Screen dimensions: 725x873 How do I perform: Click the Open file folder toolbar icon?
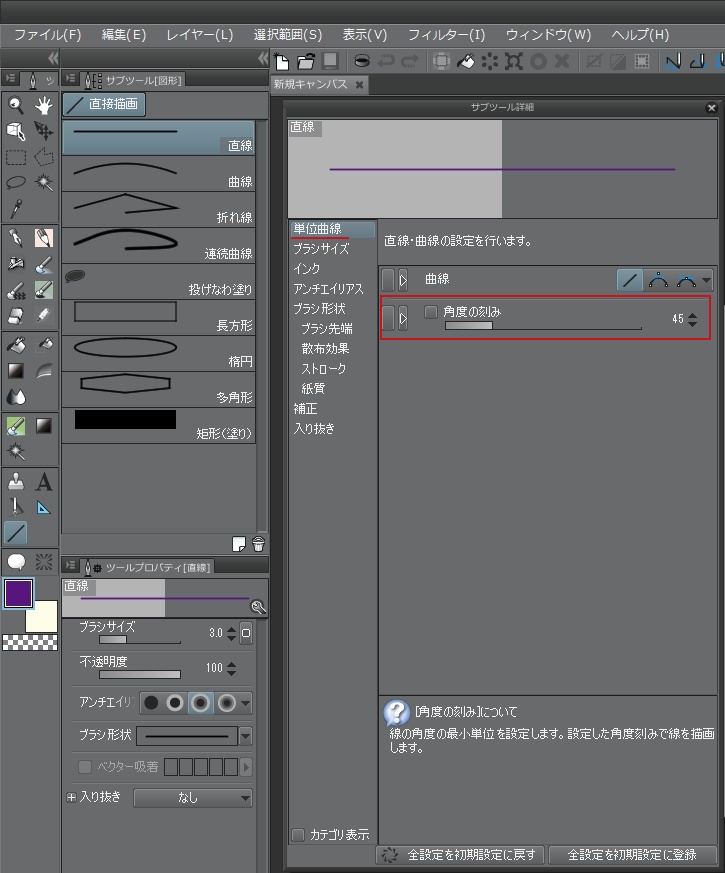pos(306,61)
